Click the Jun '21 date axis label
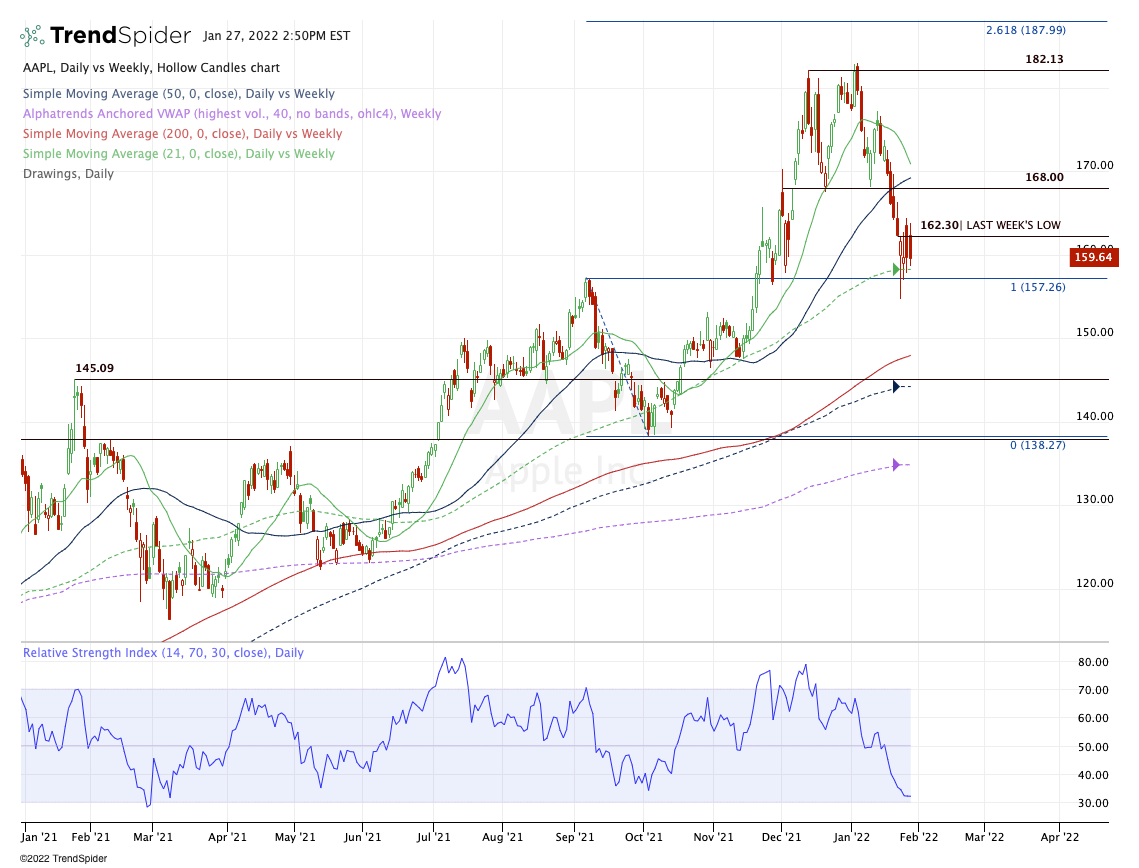Image resolution: width=1139 pixels, height=868 pixels. pos(362,837)
